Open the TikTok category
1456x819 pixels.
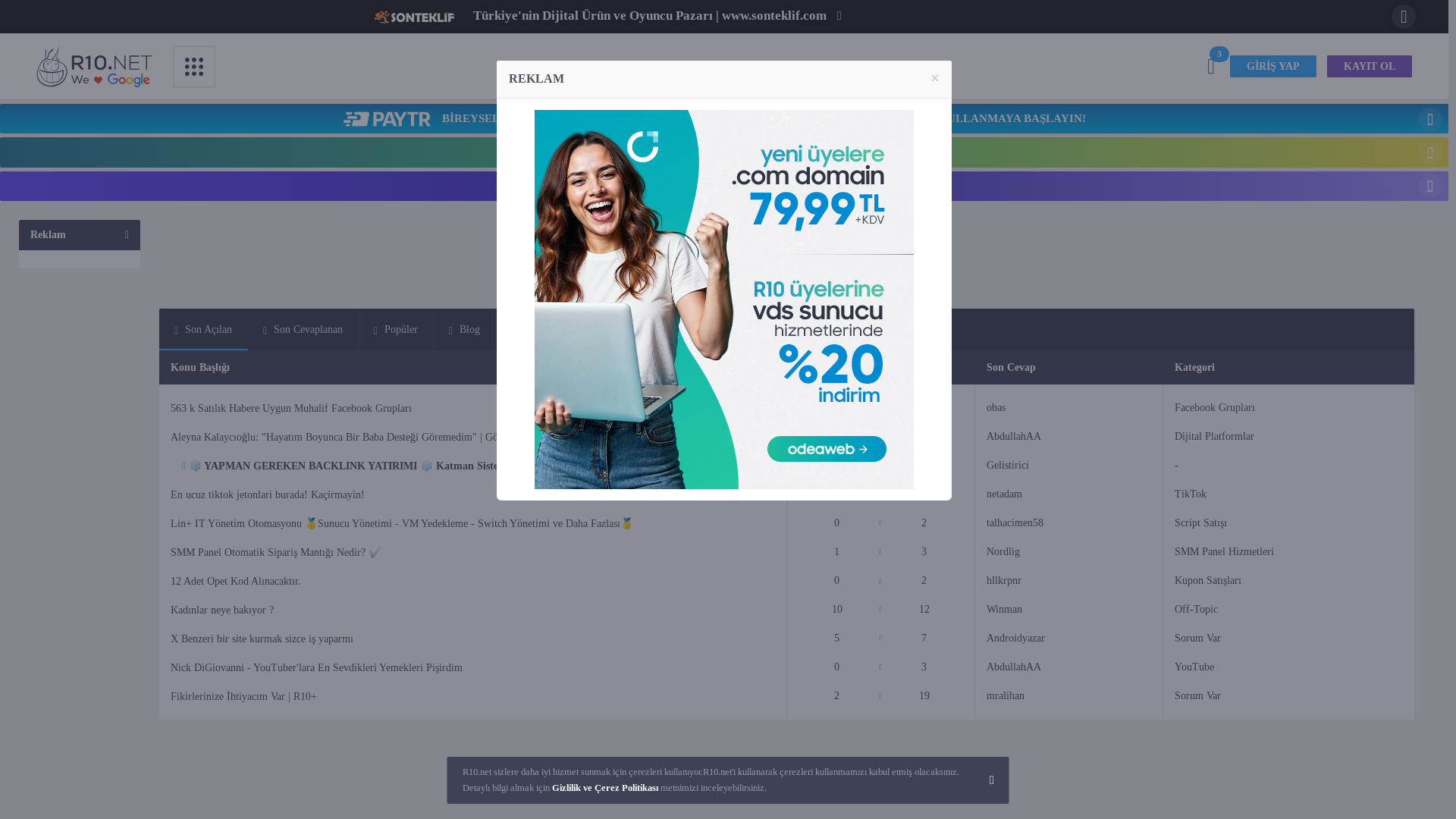pyautogui.click(x=1190, y=494)
